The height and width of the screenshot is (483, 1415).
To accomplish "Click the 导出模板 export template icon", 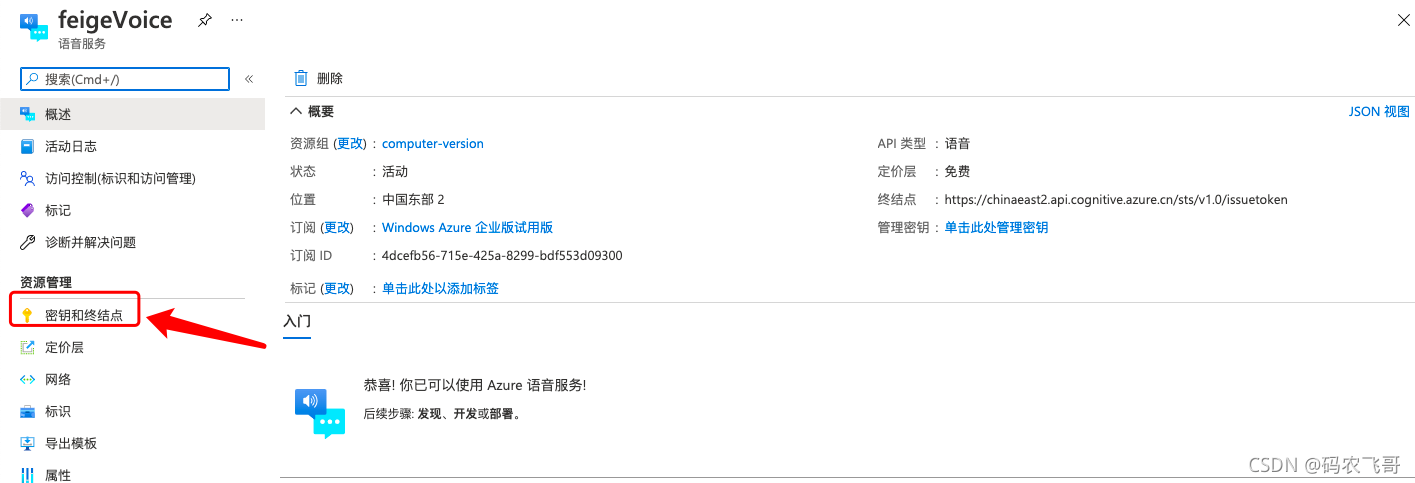I will click(28, 444).
